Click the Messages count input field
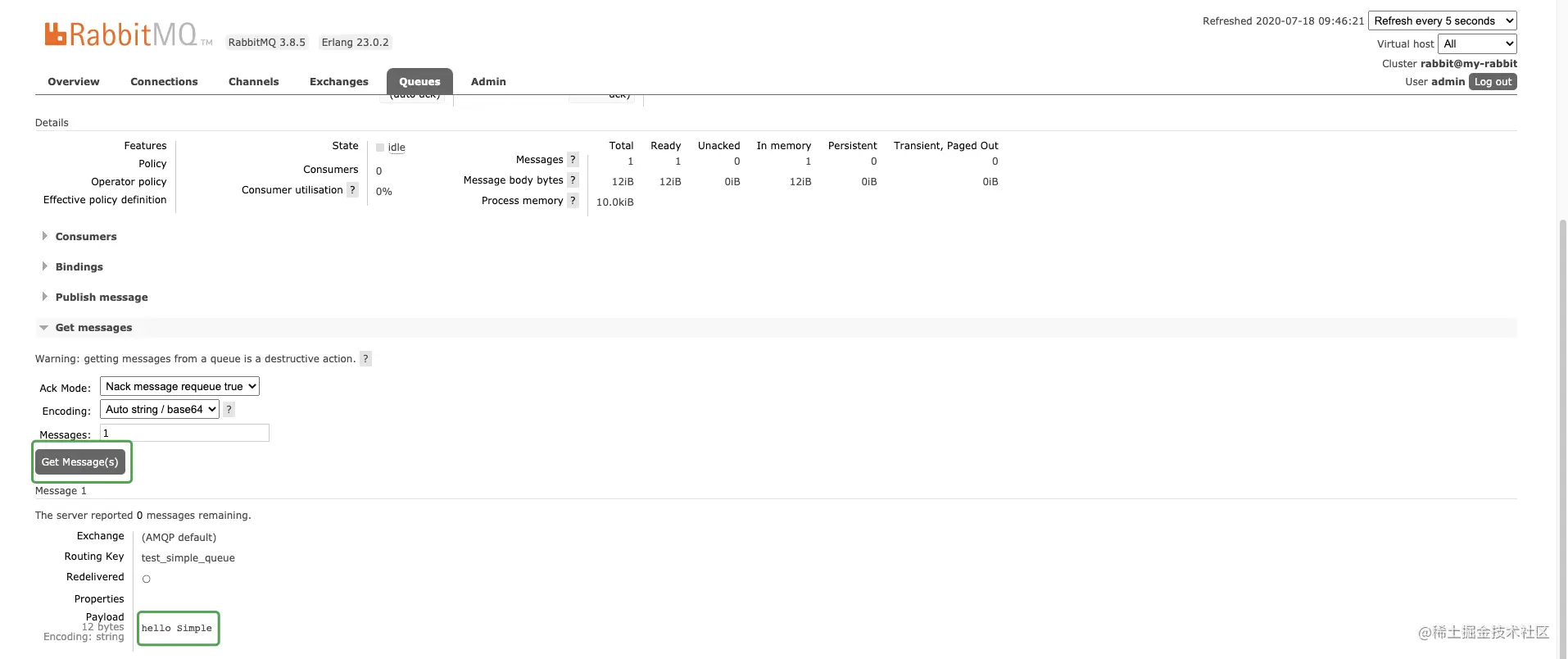Image resolution: width=1568 pixels, height=659 pixels. pos(184,433)
